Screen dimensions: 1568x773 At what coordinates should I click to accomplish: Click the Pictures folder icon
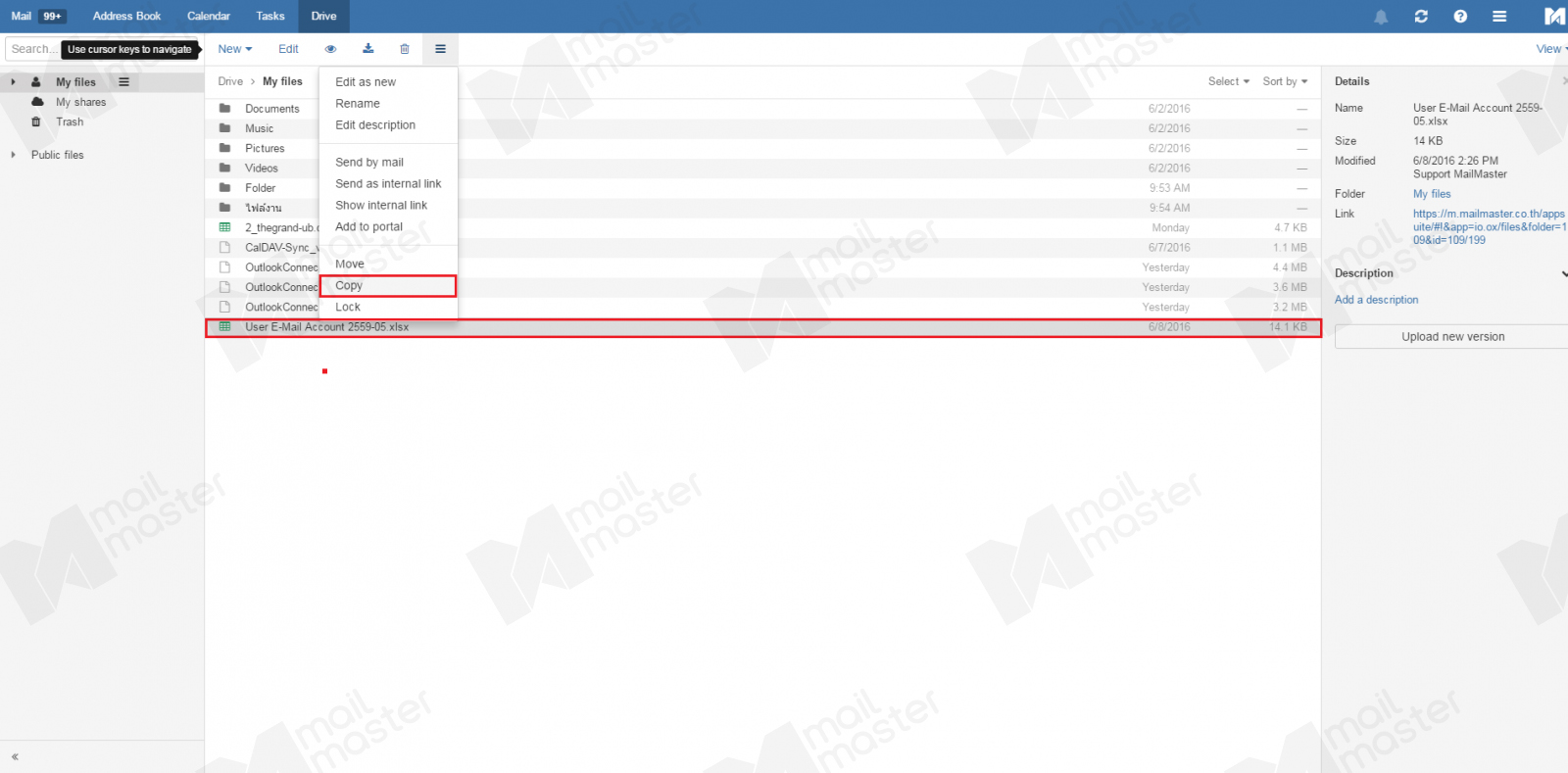(x=224, y=148)
